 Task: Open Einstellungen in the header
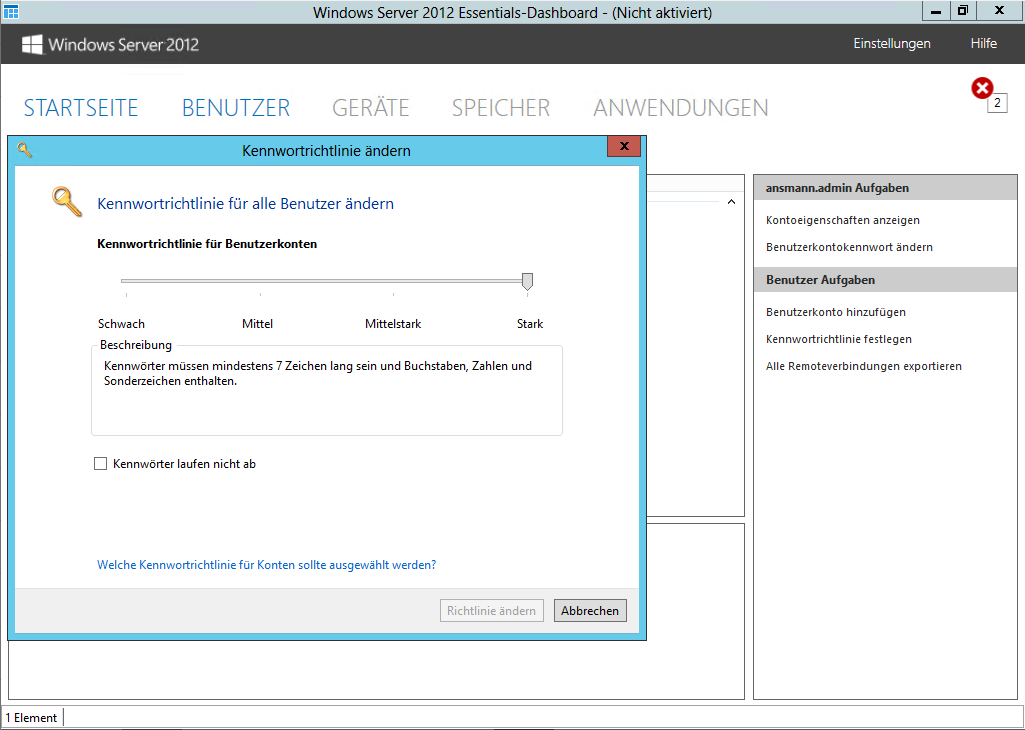click(891, 44)
